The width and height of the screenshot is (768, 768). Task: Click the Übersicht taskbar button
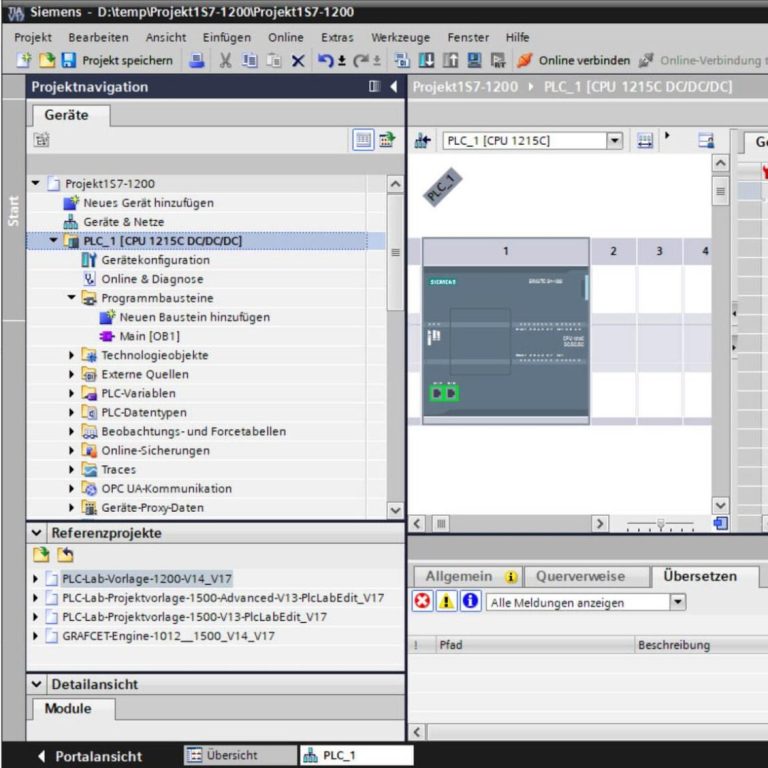tap(240, 755)
